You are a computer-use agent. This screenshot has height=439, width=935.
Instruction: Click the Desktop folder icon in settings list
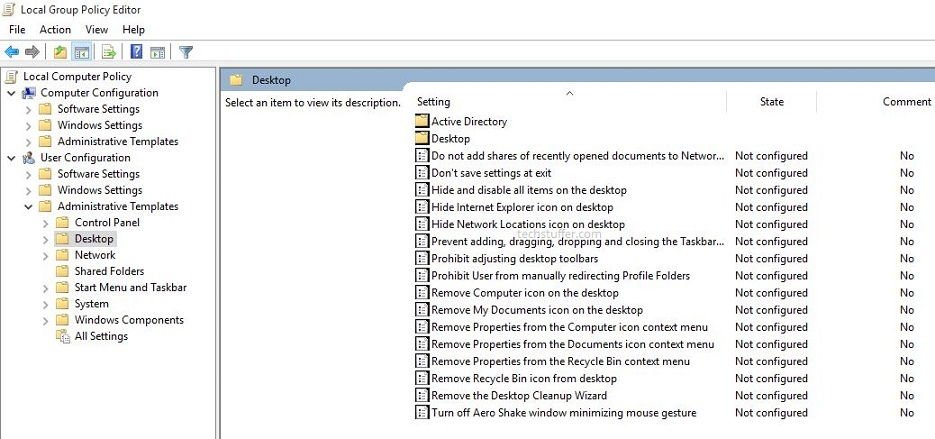(x=422, y=138)
